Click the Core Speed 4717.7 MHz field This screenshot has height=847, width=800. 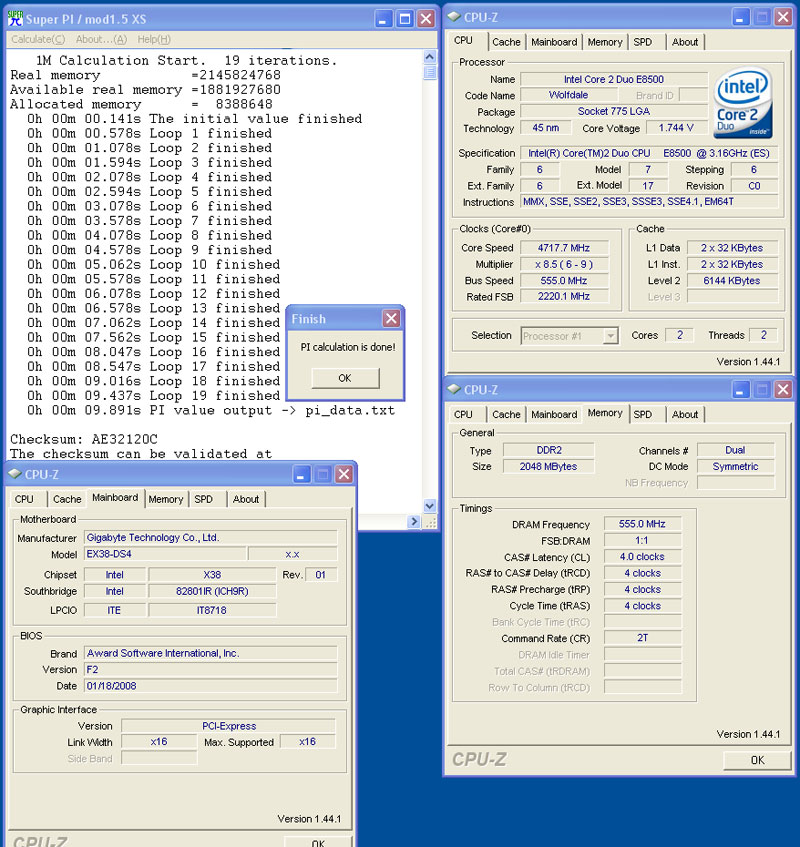tap(564, 248)
